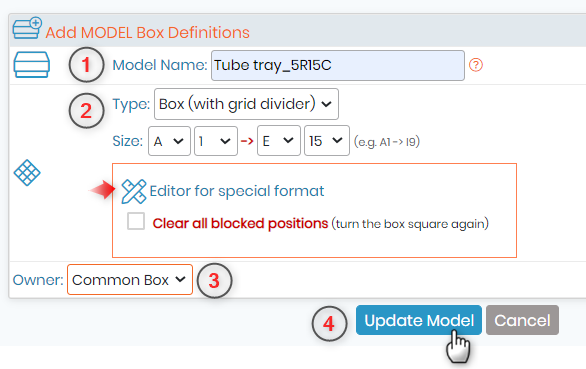Open the Owner dropdown Common Box
Screen dimensions: 586x369
pyautogui.click(x=130, y=280)
